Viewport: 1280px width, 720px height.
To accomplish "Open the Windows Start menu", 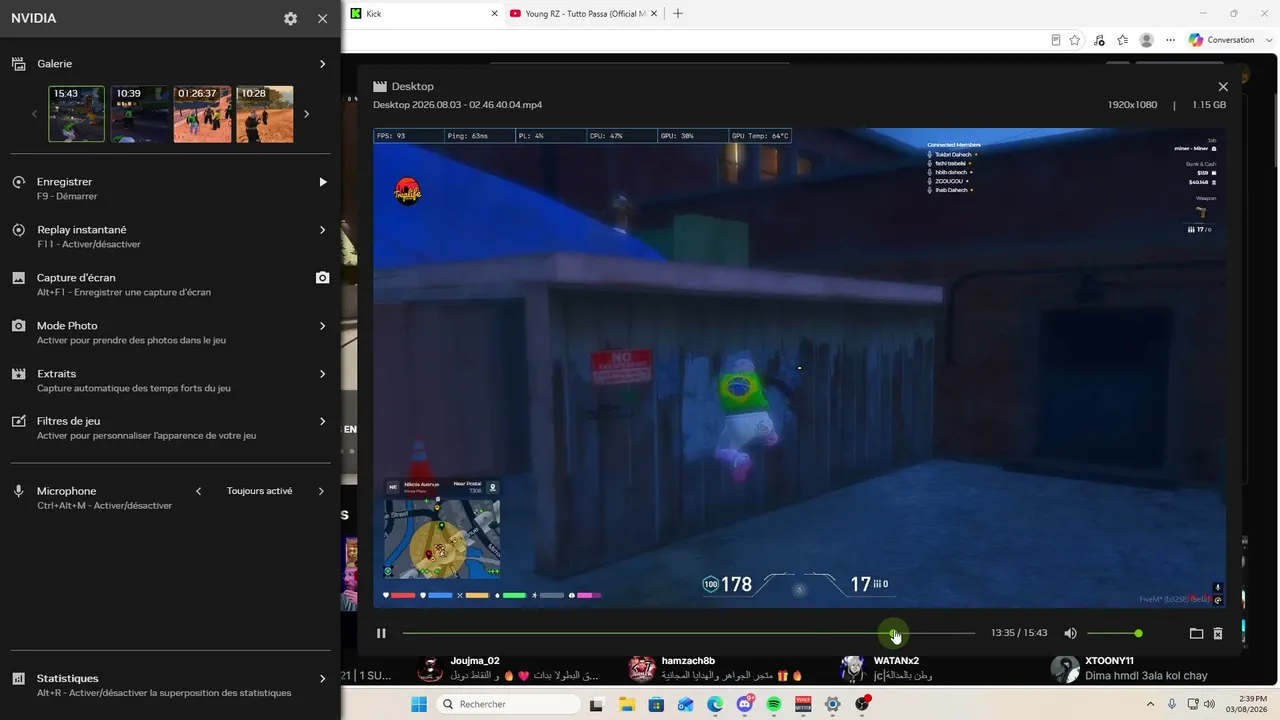I will click(x=418, y=704).
